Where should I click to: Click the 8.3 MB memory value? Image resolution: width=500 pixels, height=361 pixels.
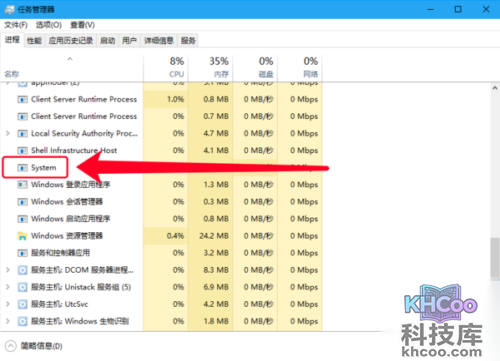[x=216, y=270]
